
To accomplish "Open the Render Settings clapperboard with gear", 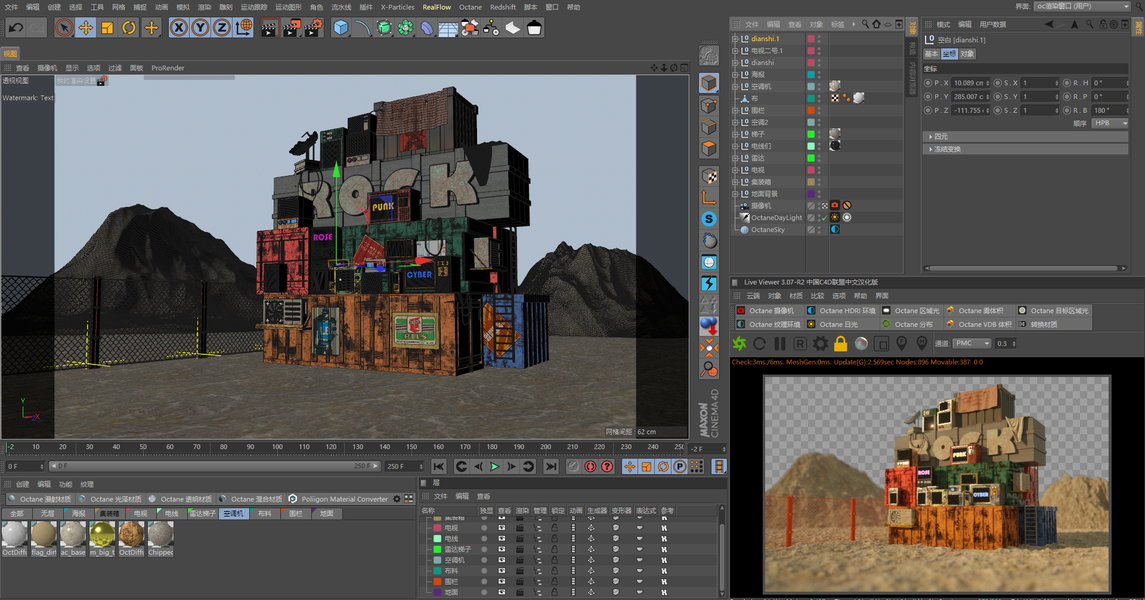I will [313, 28].
